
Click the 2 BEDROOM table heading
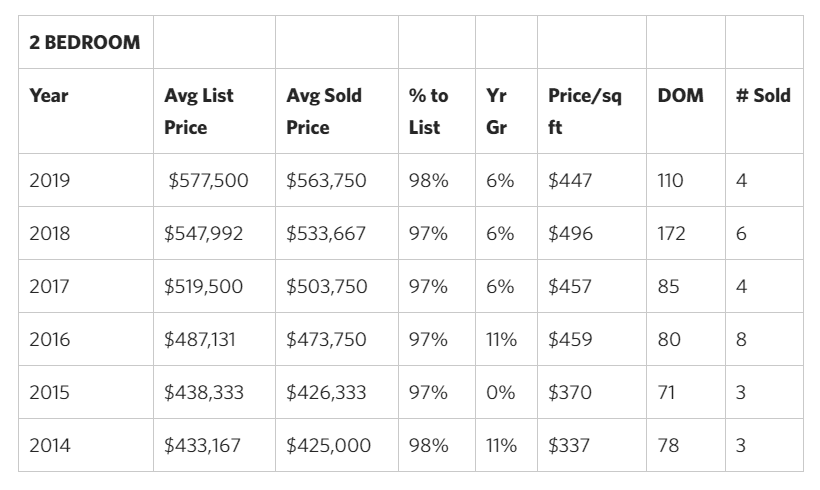[84, 43]
